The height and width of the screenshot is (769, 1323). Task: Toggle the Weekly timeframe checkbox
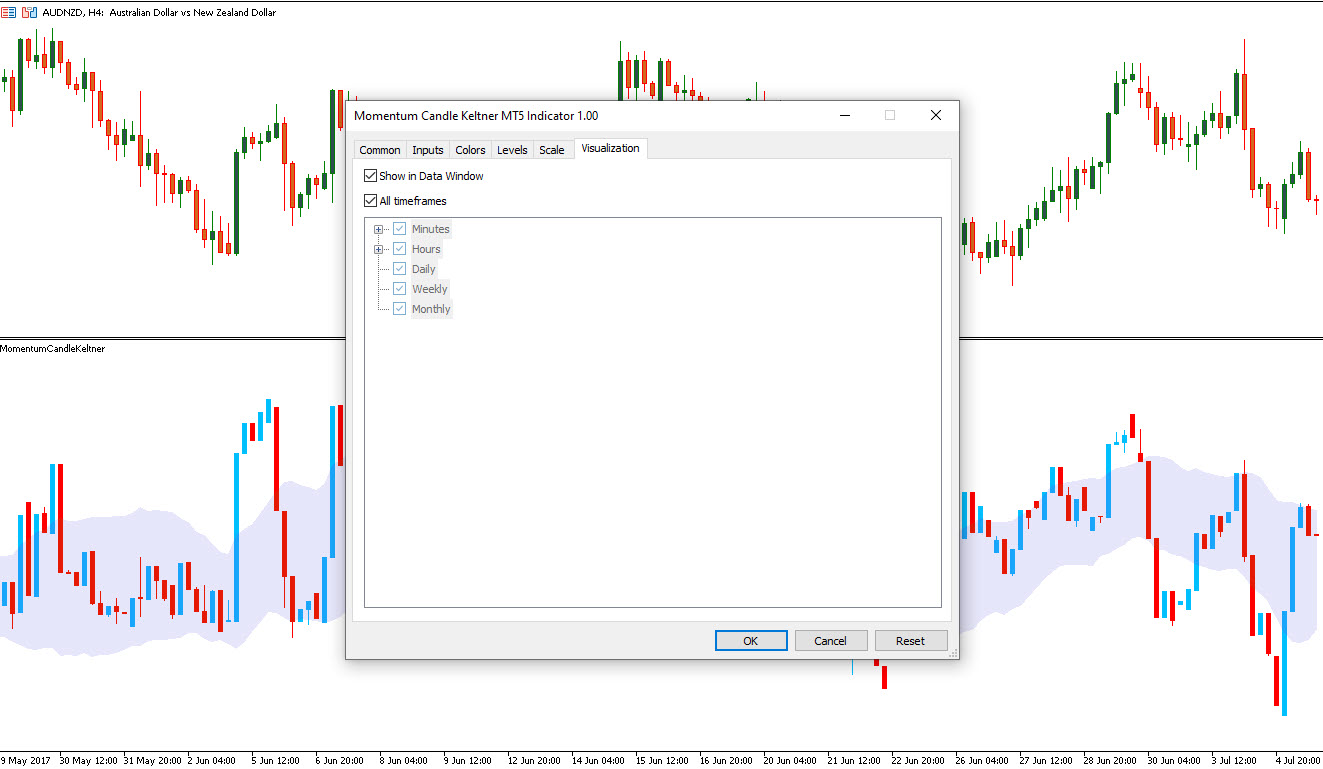pos(400,289)
